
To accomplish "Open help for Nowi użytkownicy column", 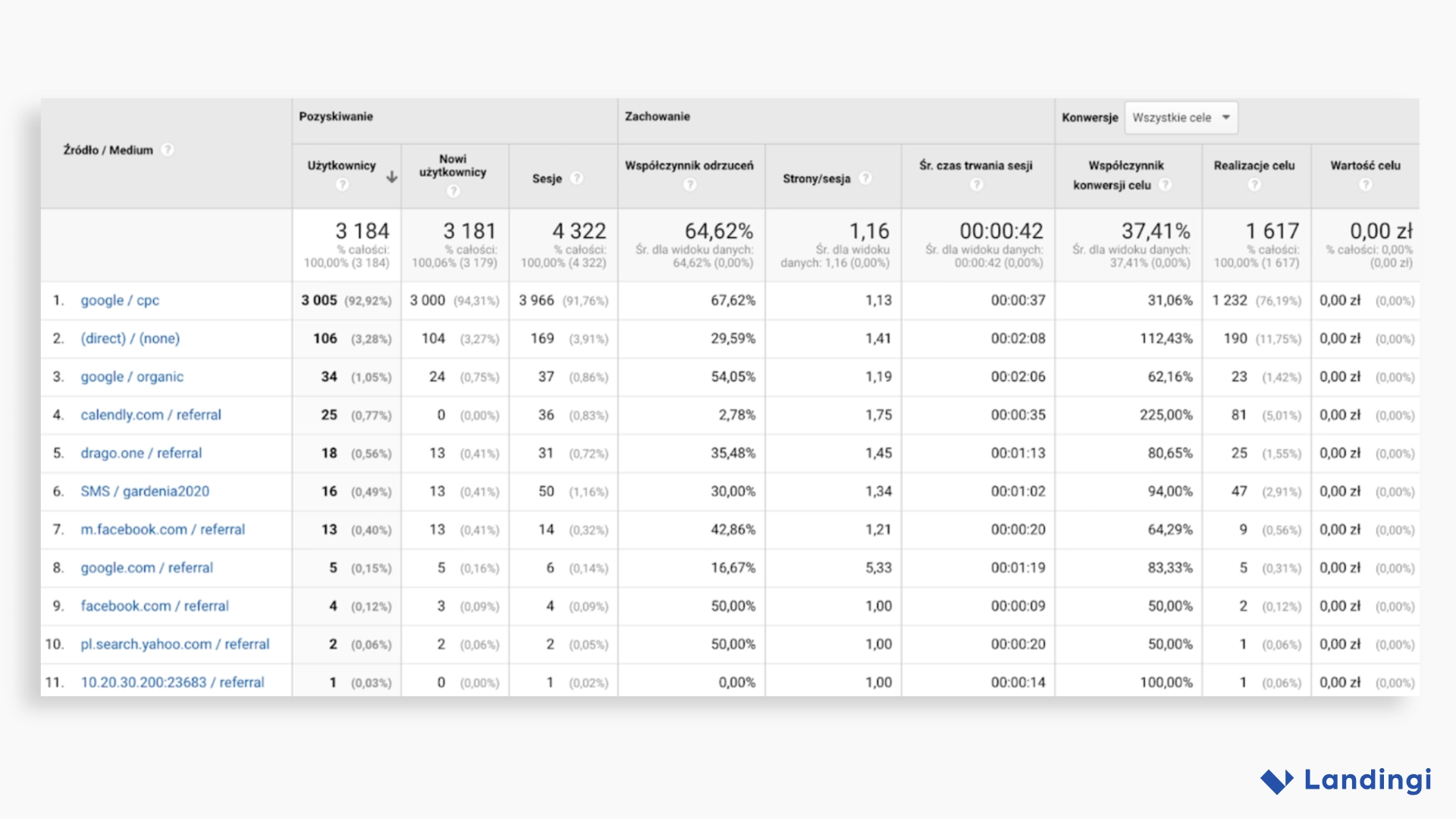I will click(x=453, y=192).
